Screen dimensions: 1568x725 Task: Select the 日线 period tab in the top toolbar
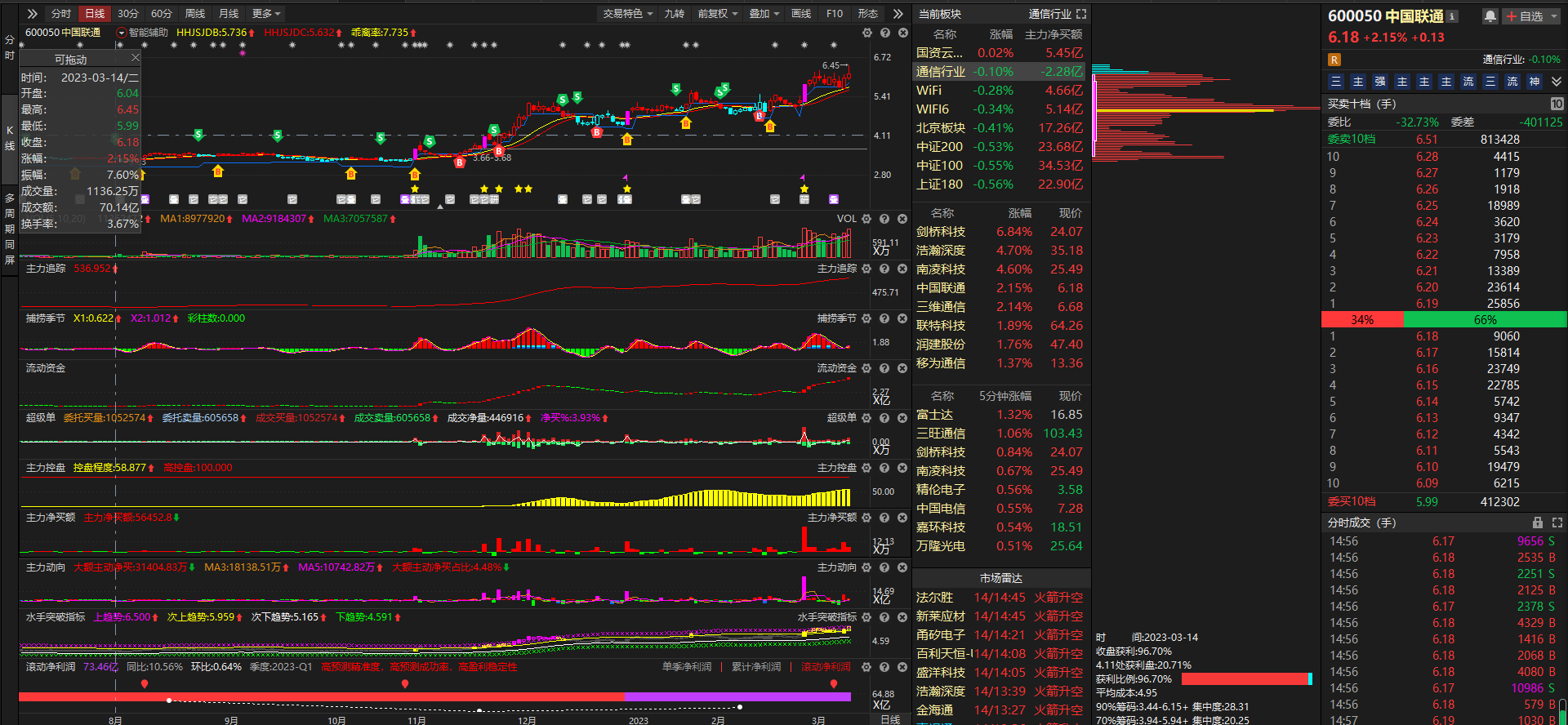click(x=95, y=14)
